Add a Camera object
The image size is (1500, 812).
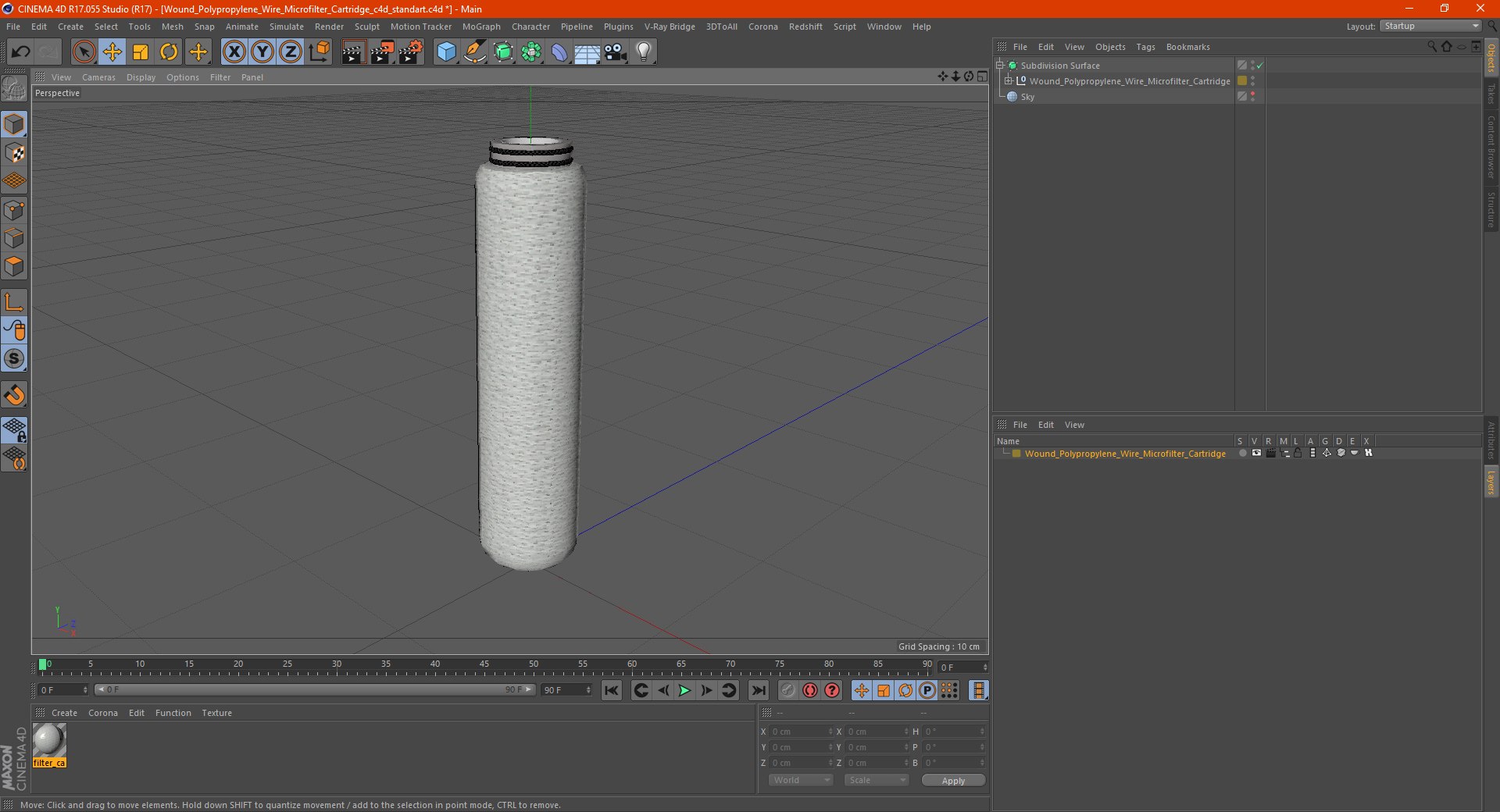pos(616,52)
